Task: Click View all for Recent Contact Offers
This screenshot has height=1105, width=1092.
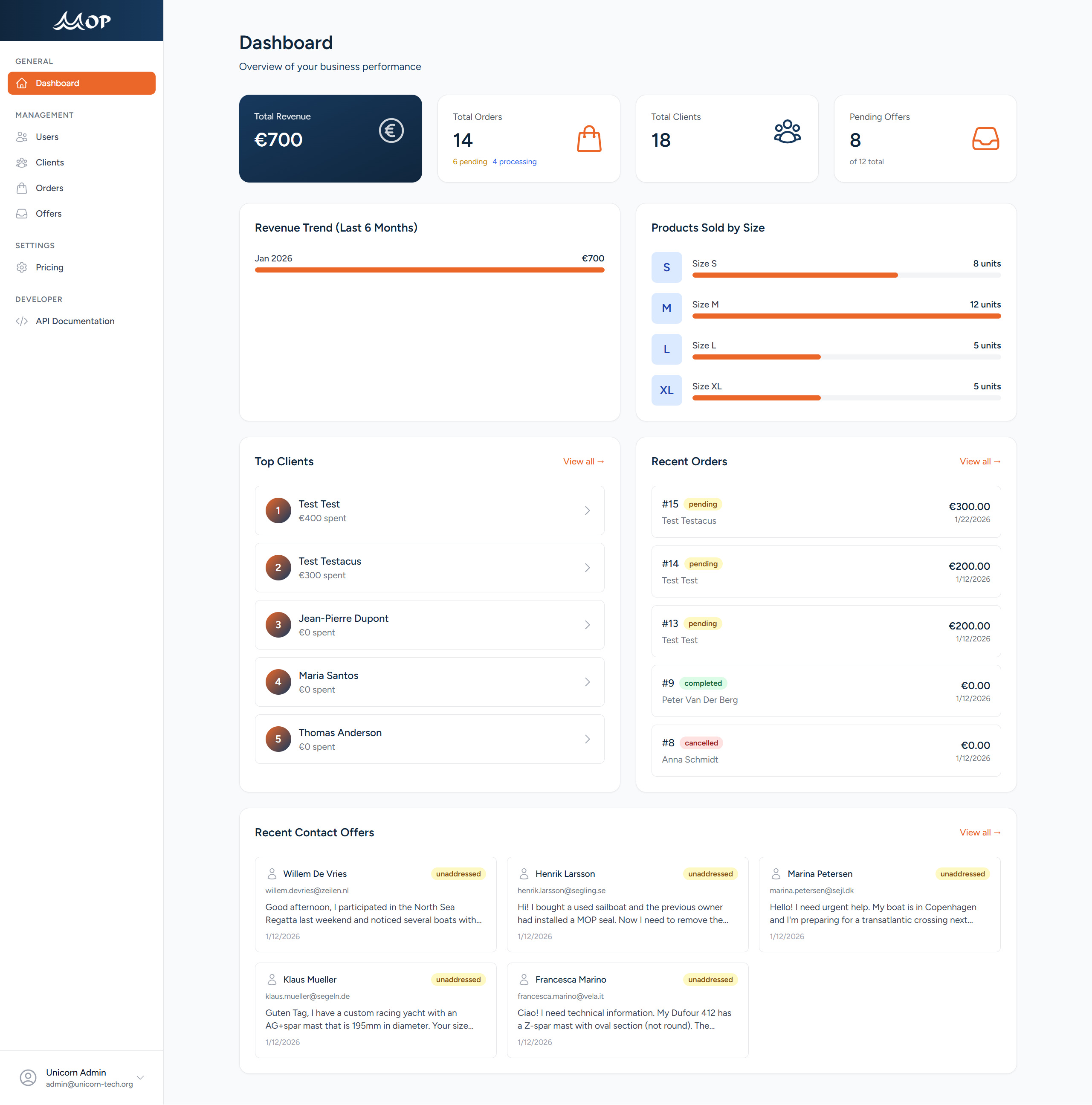Action: [x=980, y=832]
